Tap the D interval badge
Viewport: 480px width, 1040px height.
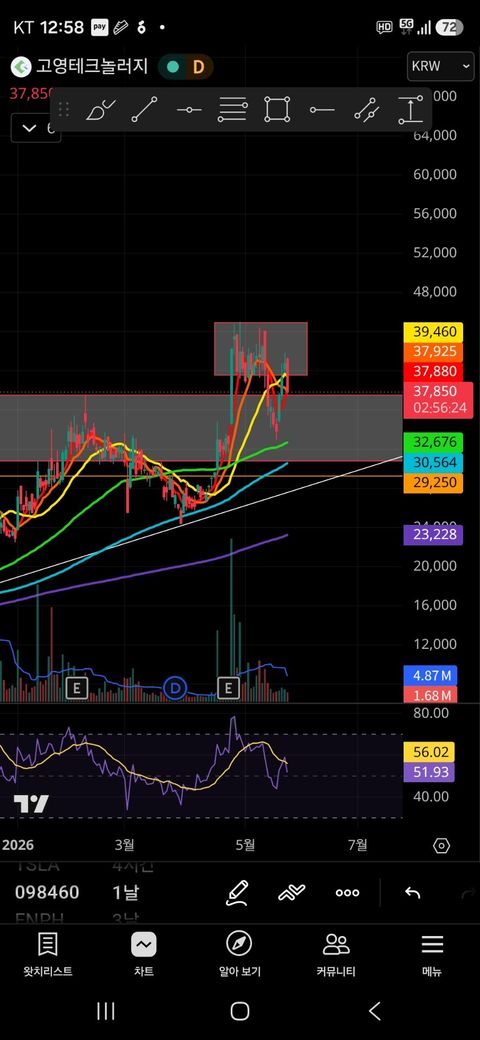198,66
